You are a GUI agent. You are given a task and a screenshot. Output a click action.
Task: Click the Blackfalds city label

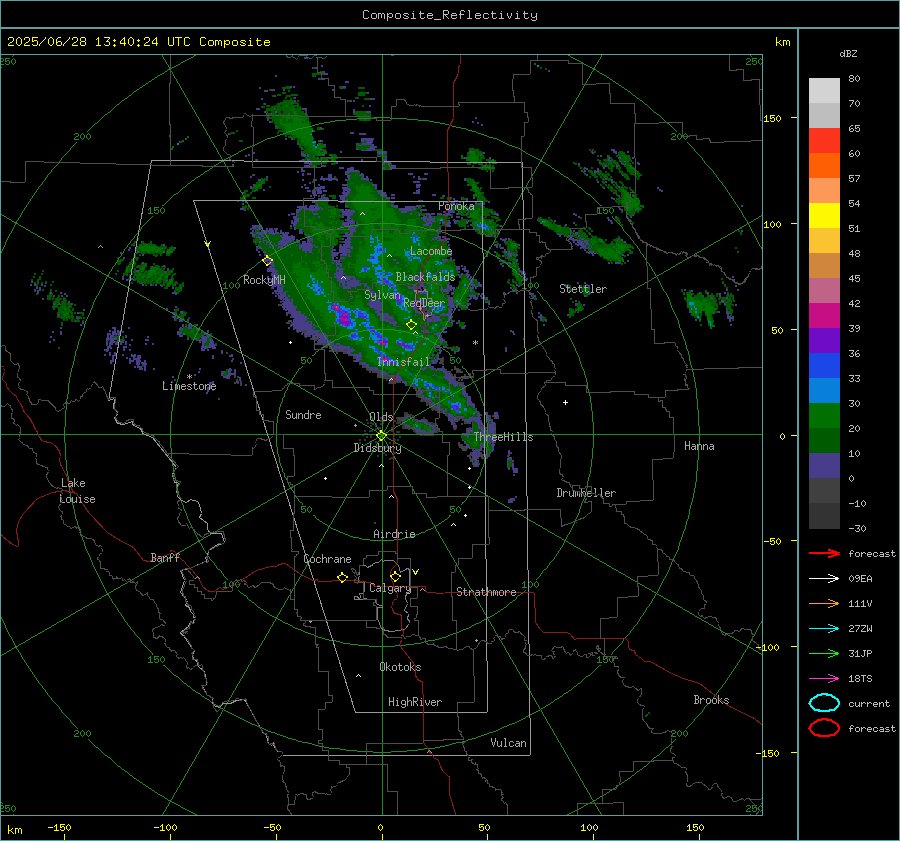pyautogui.click(x=425, y=277)
